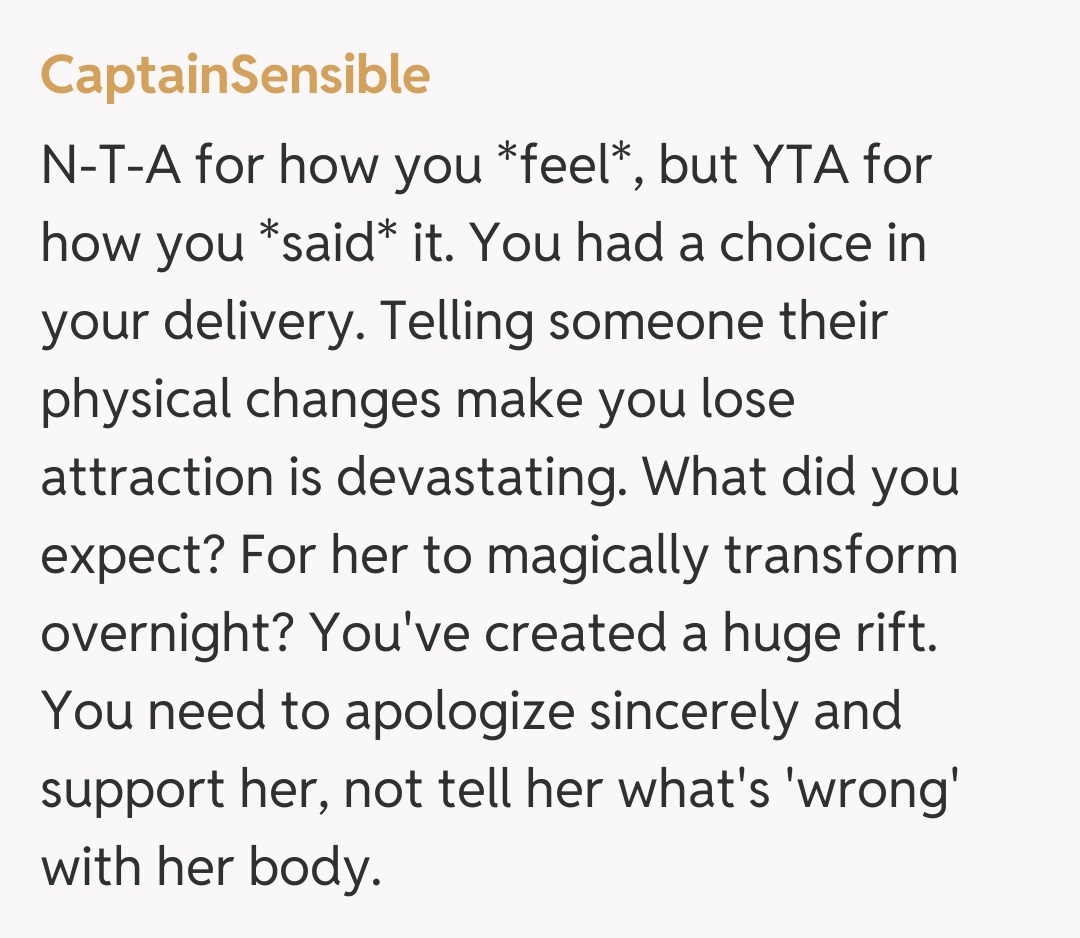Click the word "overnight?" in the comment
Viewport: 1080px width, 938px height.
pyautogui.click(x=166, y=634)
